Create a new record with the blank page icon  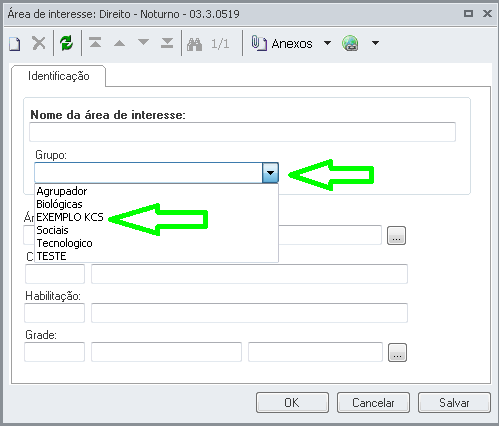pyautogui.click(x=15, y=43)
